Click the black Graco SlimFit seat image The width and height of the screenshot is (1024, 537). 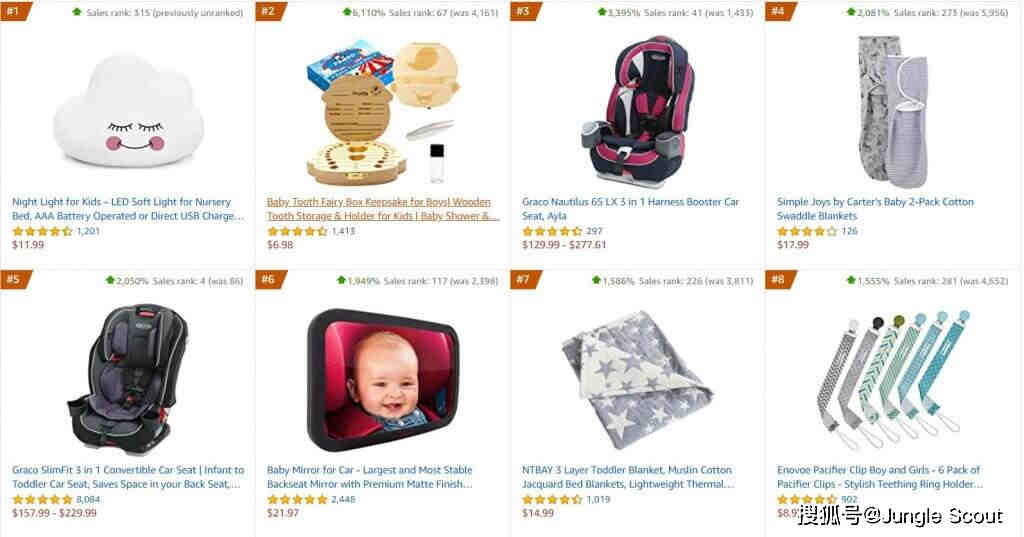point(128,379)
